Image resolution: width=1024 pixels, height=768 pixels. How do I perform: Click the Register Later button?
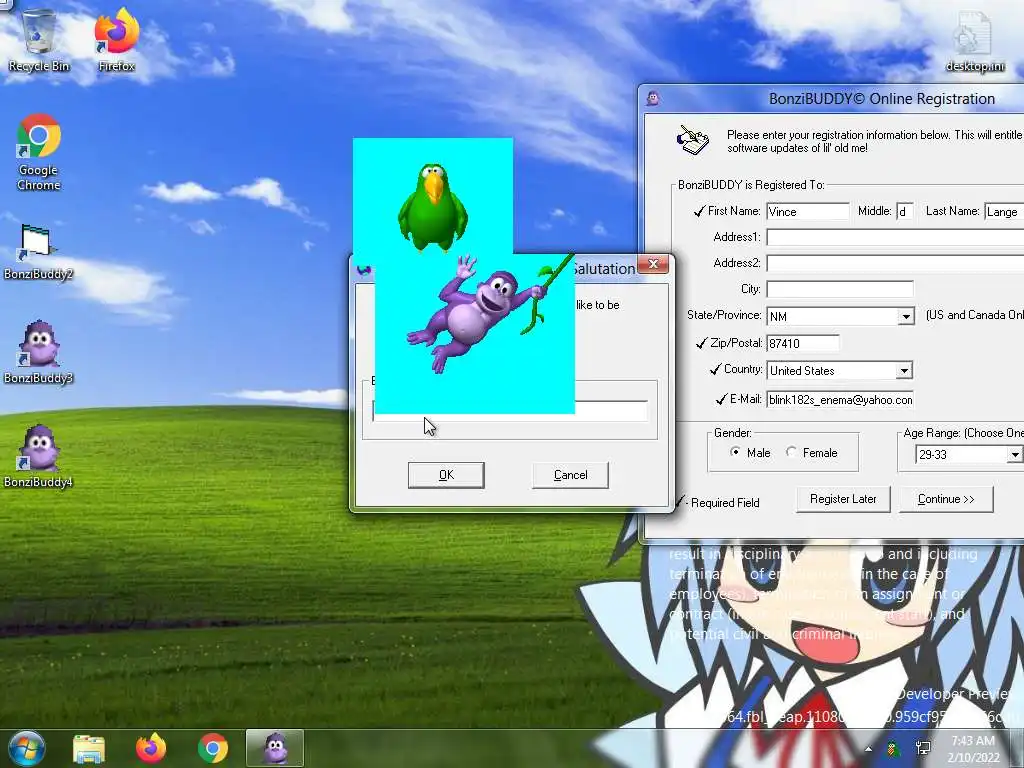[843, 499]
